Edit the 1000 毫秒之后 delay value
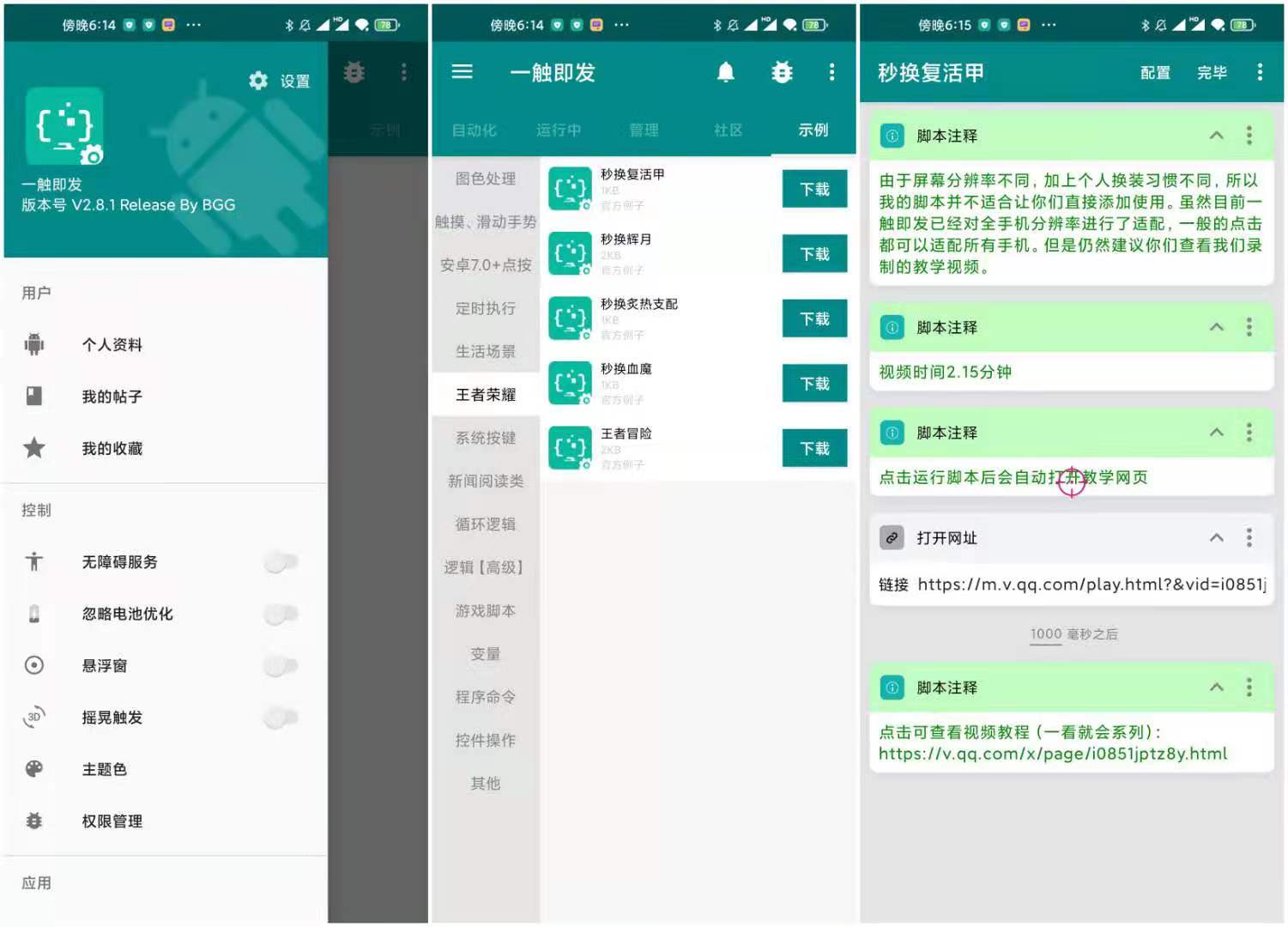1288x927 pixels. (1046, 634)
